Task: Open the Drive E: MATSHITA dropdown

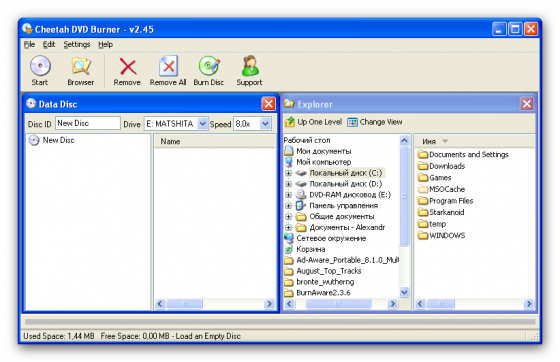Action: click(x=202, y=124)
